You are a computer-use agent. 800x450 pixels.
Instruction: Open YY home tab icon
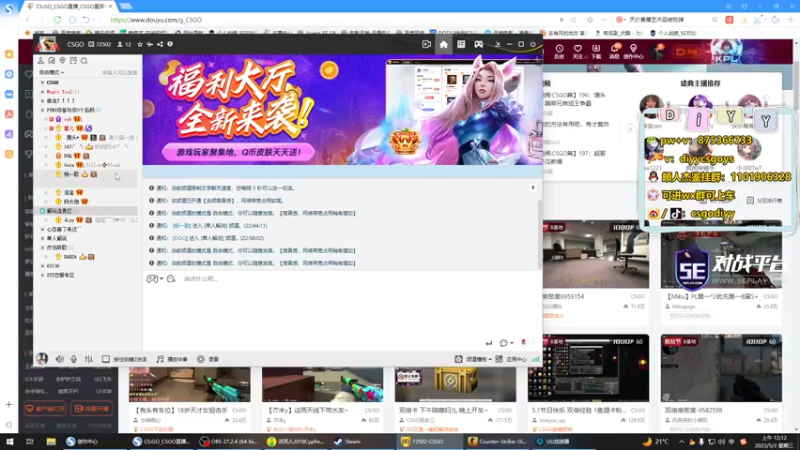[443, 44]
